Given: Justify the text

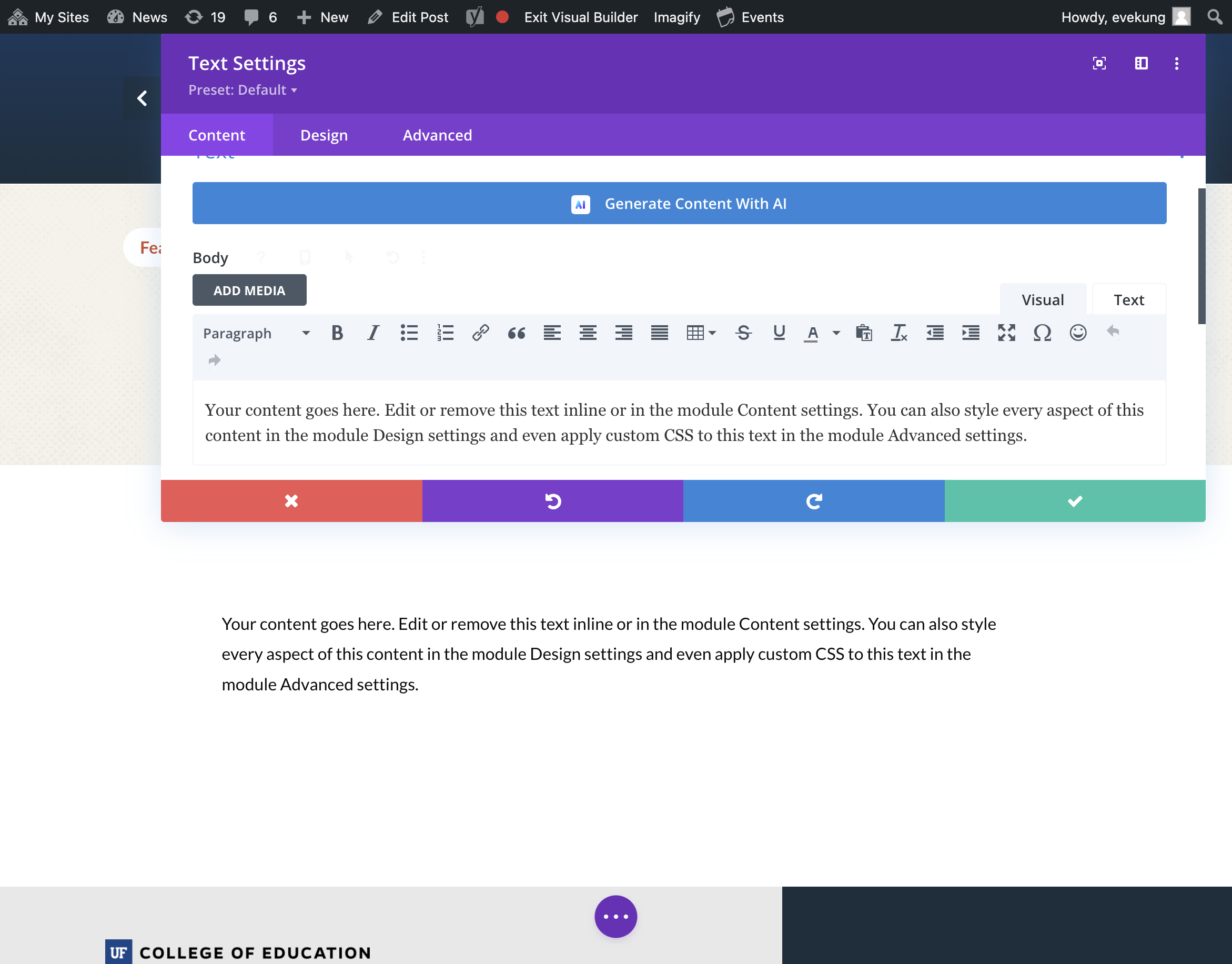Looking at the screenshot, I should pyautogui.click(x=660, y=333).
